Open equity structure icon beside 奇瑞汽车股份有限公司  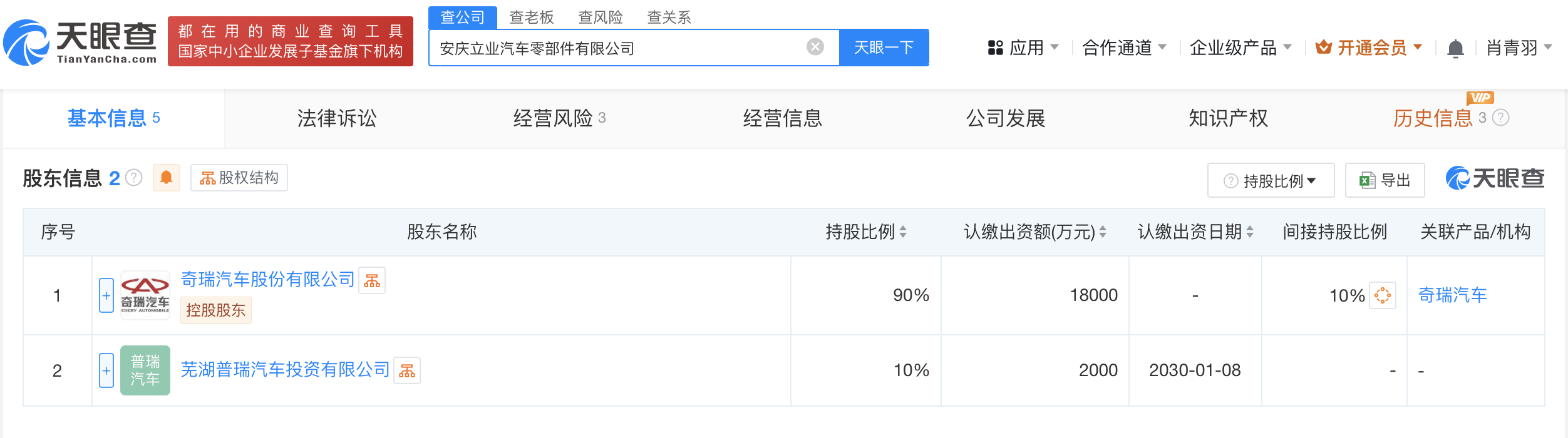pos(372,280)
